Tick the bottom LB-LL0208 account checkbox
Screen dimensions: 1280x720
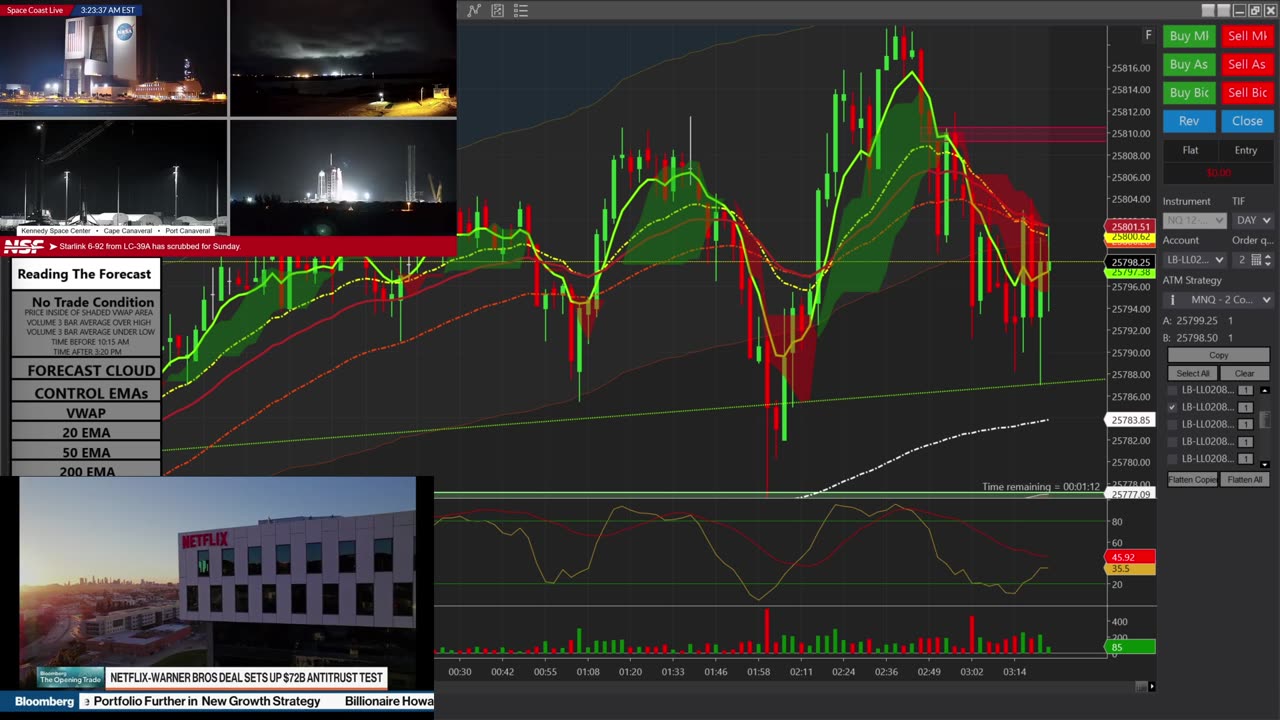point(1173,459)
